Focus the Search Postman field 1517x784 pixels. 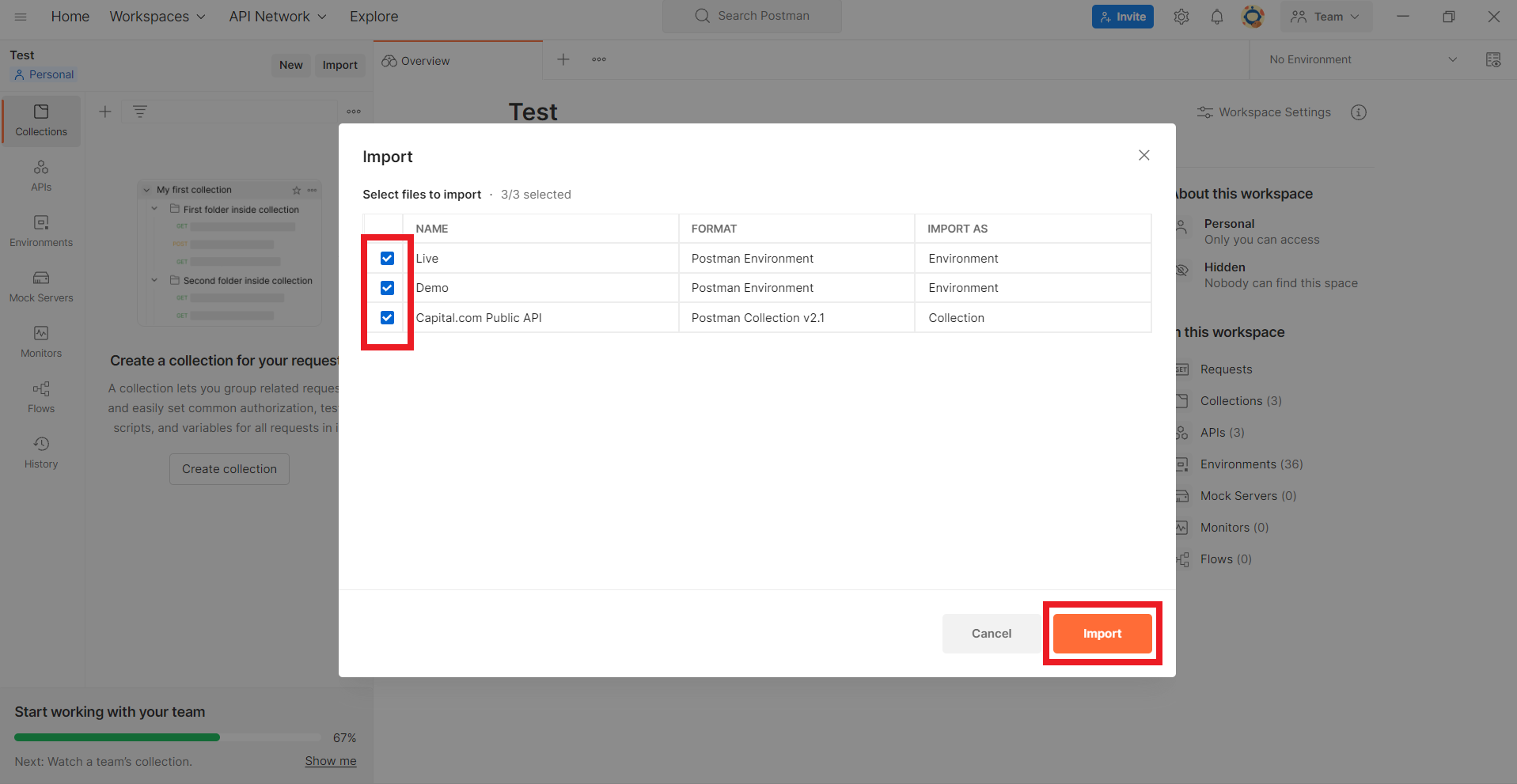(x=752, y=16)
